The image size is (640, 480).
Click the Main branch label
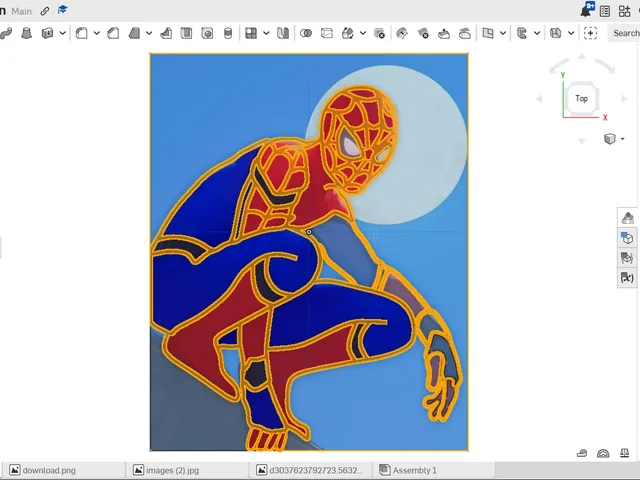[21, 11]
